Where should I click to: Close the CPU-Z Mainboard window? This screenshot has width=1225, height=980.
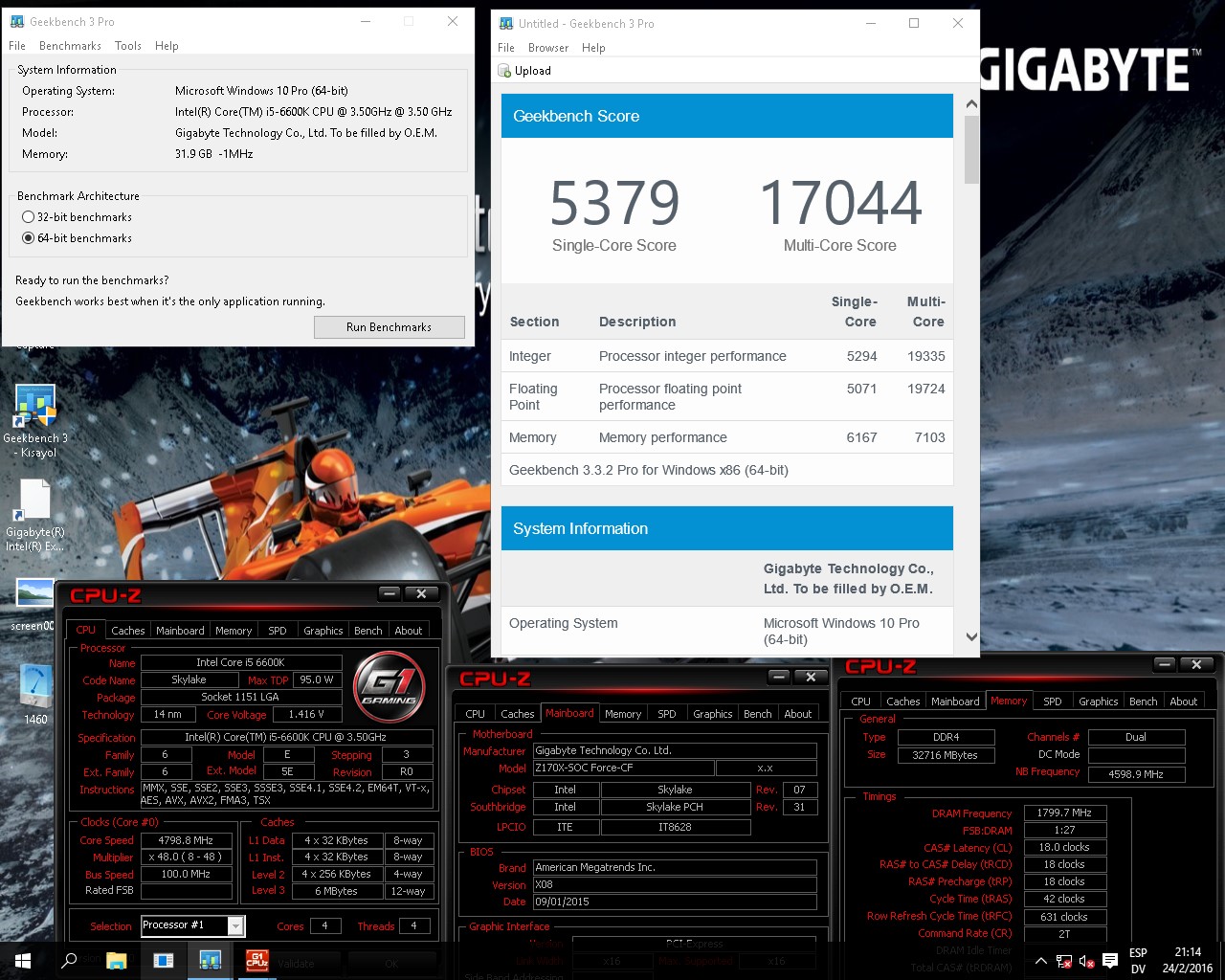(x=811, y=677)
